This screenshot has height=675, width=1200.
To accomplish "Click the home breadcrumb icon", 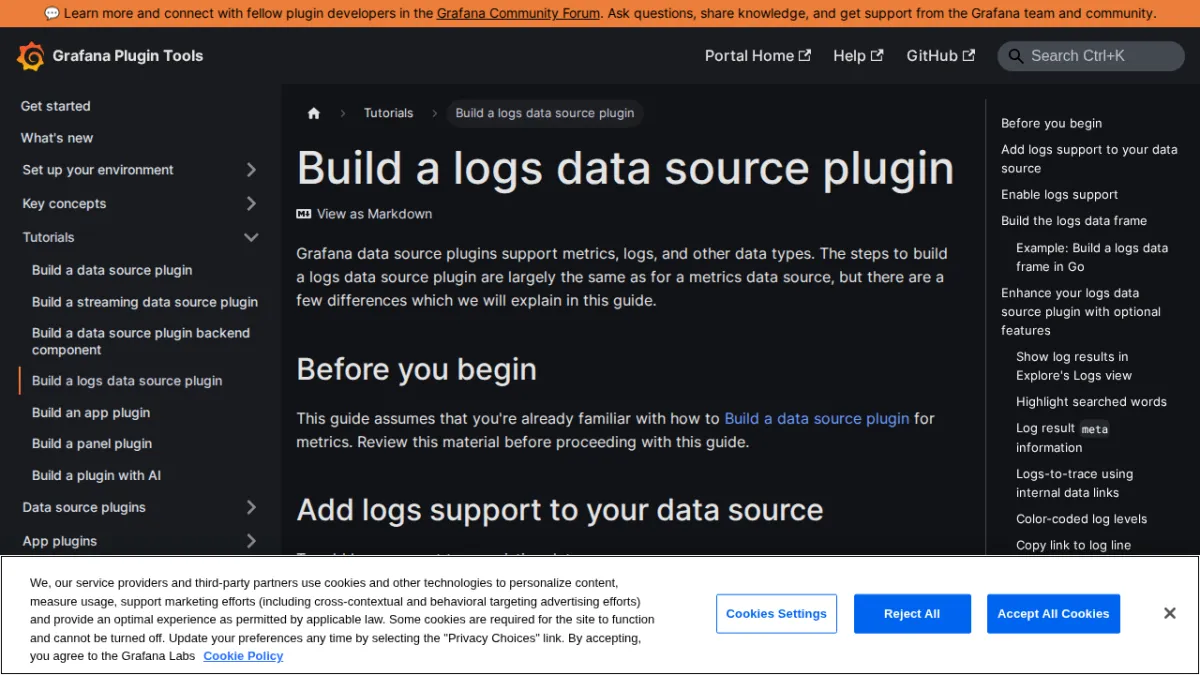I will coord(314,113).
